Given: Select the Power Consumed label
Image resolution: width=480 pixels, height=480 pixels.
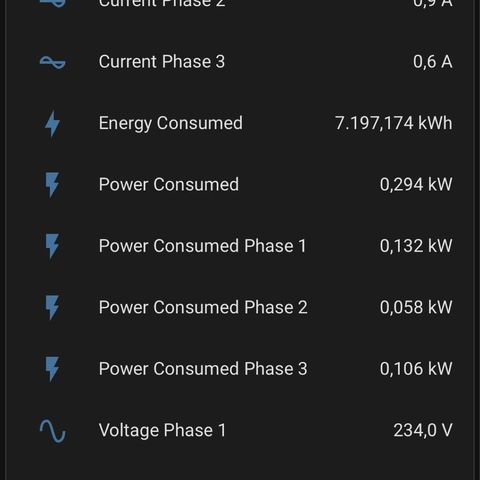Looking at the screenshot, I should (169, 184).
